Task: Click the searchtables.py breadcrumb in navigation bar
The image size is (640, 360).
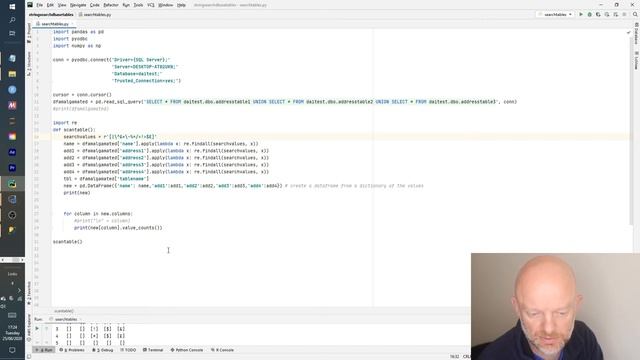Action: (x=95, y=15)
